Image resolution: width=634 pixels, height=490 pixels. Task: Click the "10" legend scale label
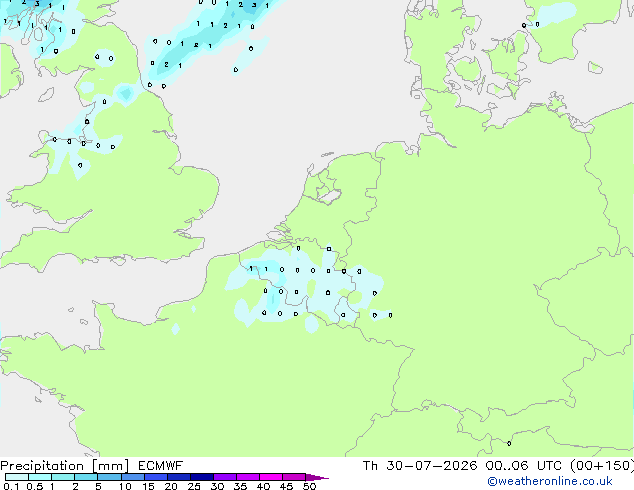point(125,486)
